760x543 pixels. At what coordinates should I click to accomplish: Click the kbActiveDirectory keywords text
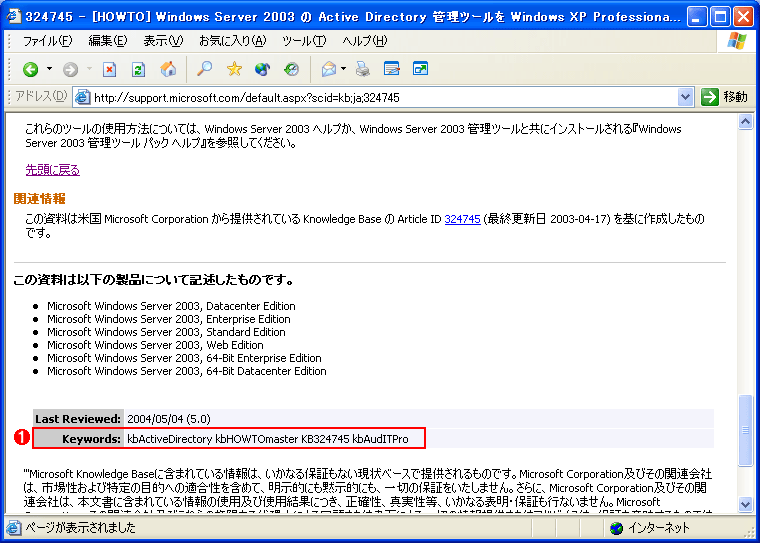[170, 439]
